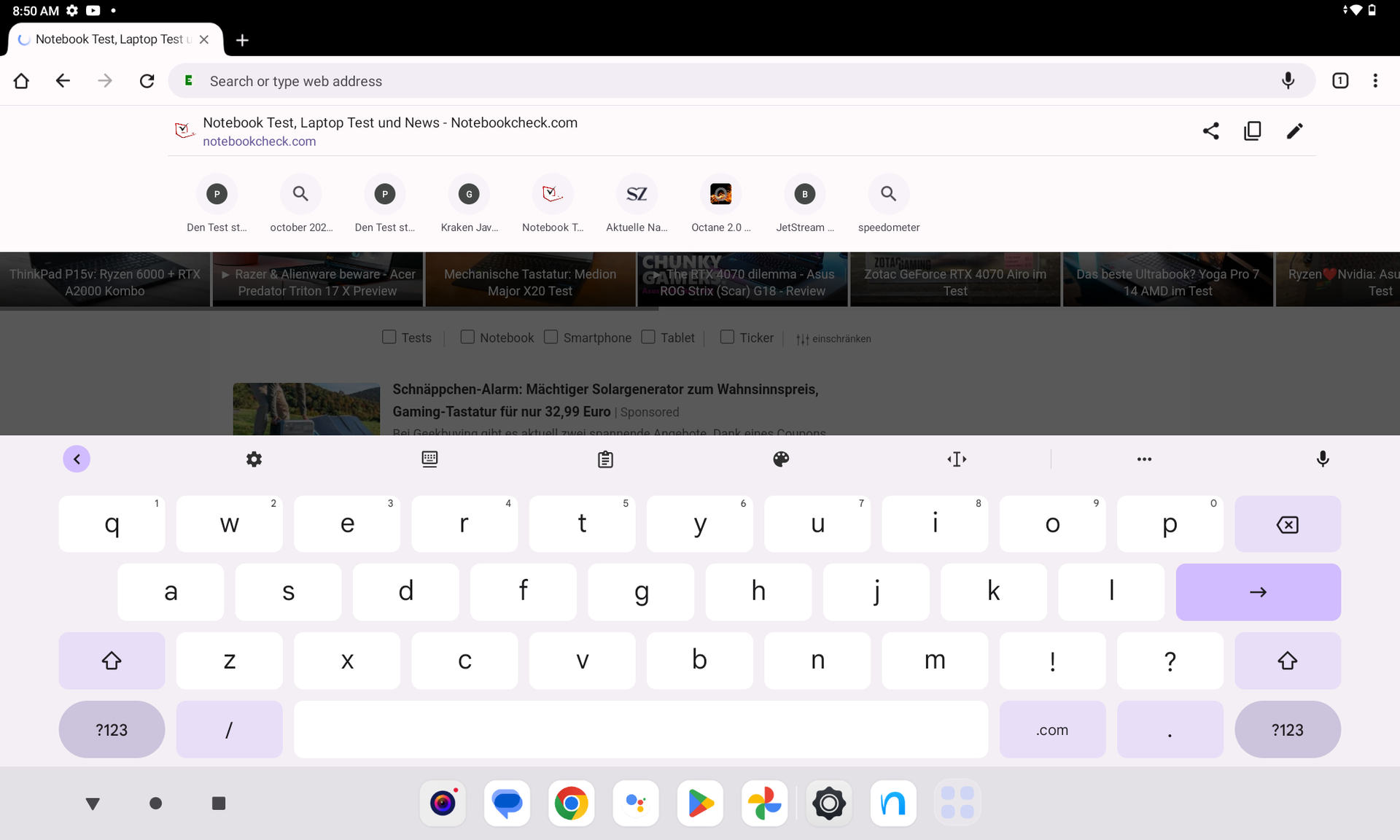Open the all-apps grid in taskbar

(x=957, y=804)
